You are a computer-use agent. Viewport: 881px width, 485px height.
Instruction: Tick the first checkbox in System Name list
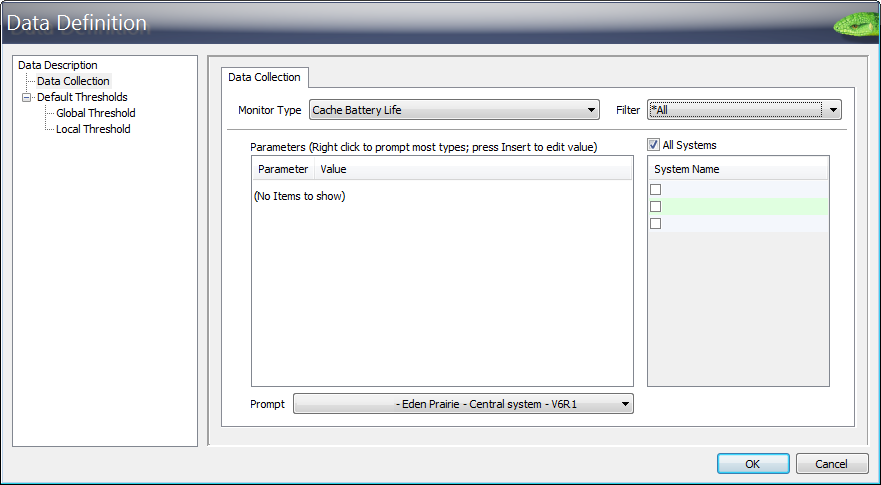tap(656, 189)
